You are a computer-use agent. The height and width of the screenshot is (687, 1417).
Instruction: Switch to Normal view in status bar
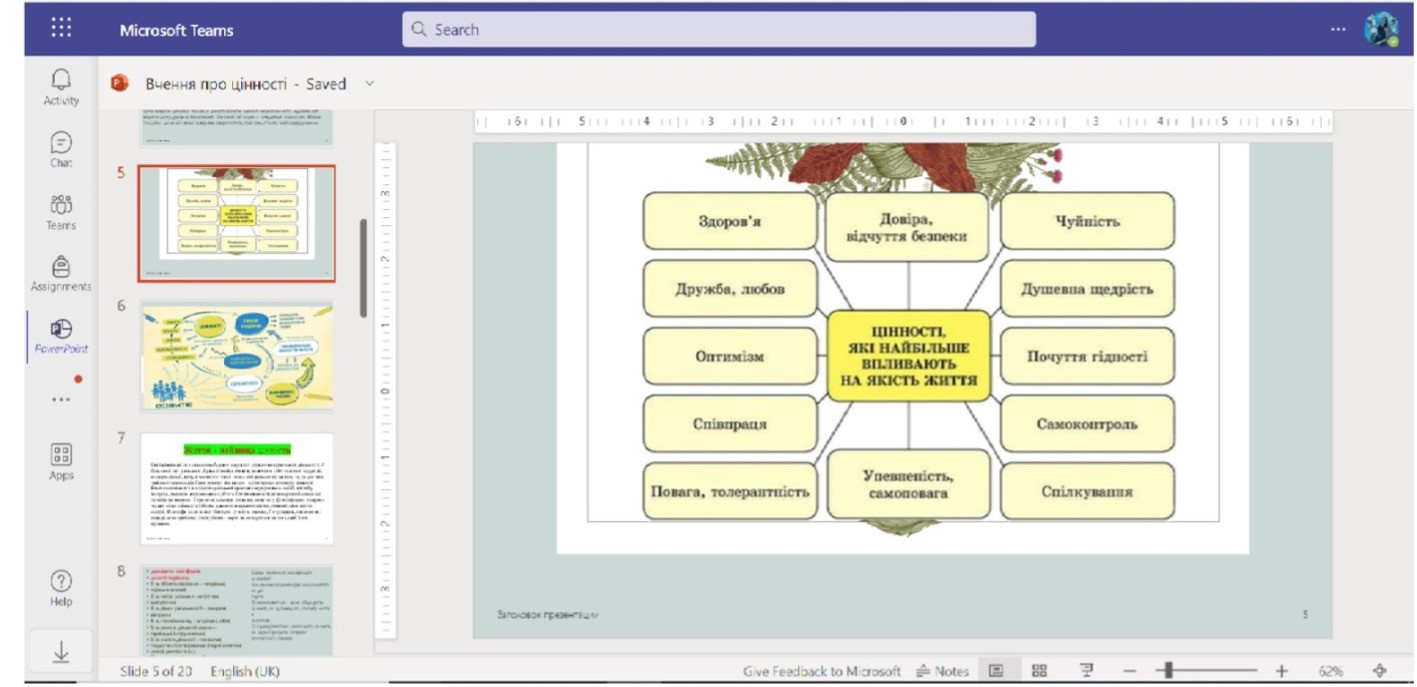996,671
